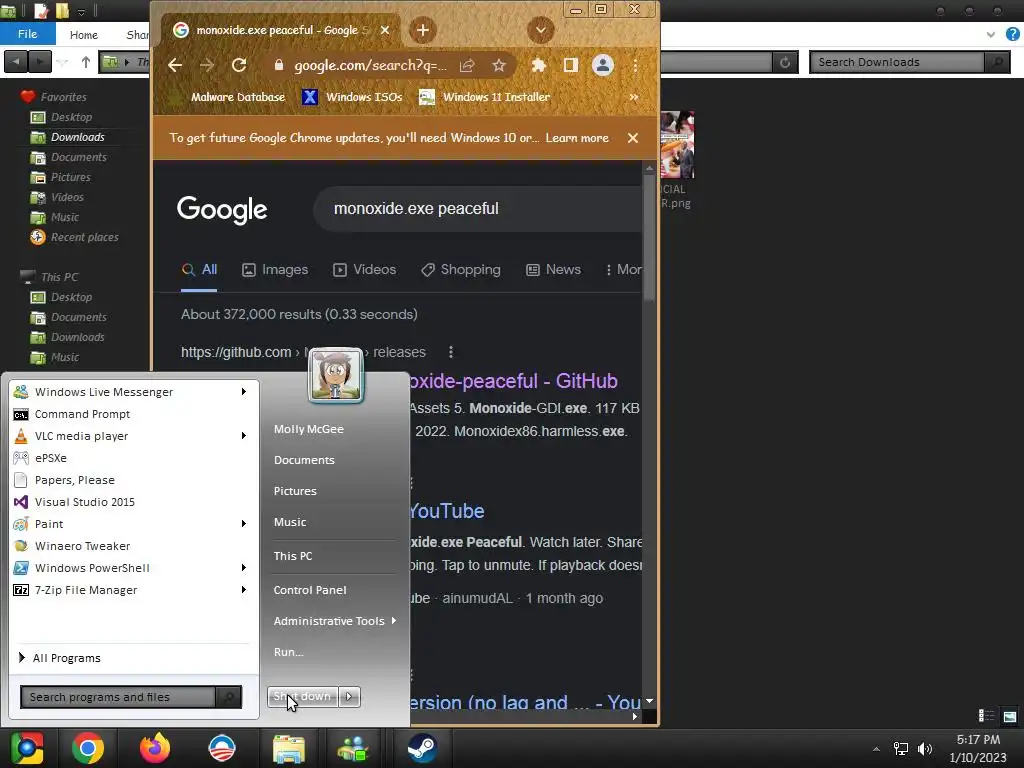1024x768 pixels.
Task: Click the Google logo
Action: click(222, 209)
